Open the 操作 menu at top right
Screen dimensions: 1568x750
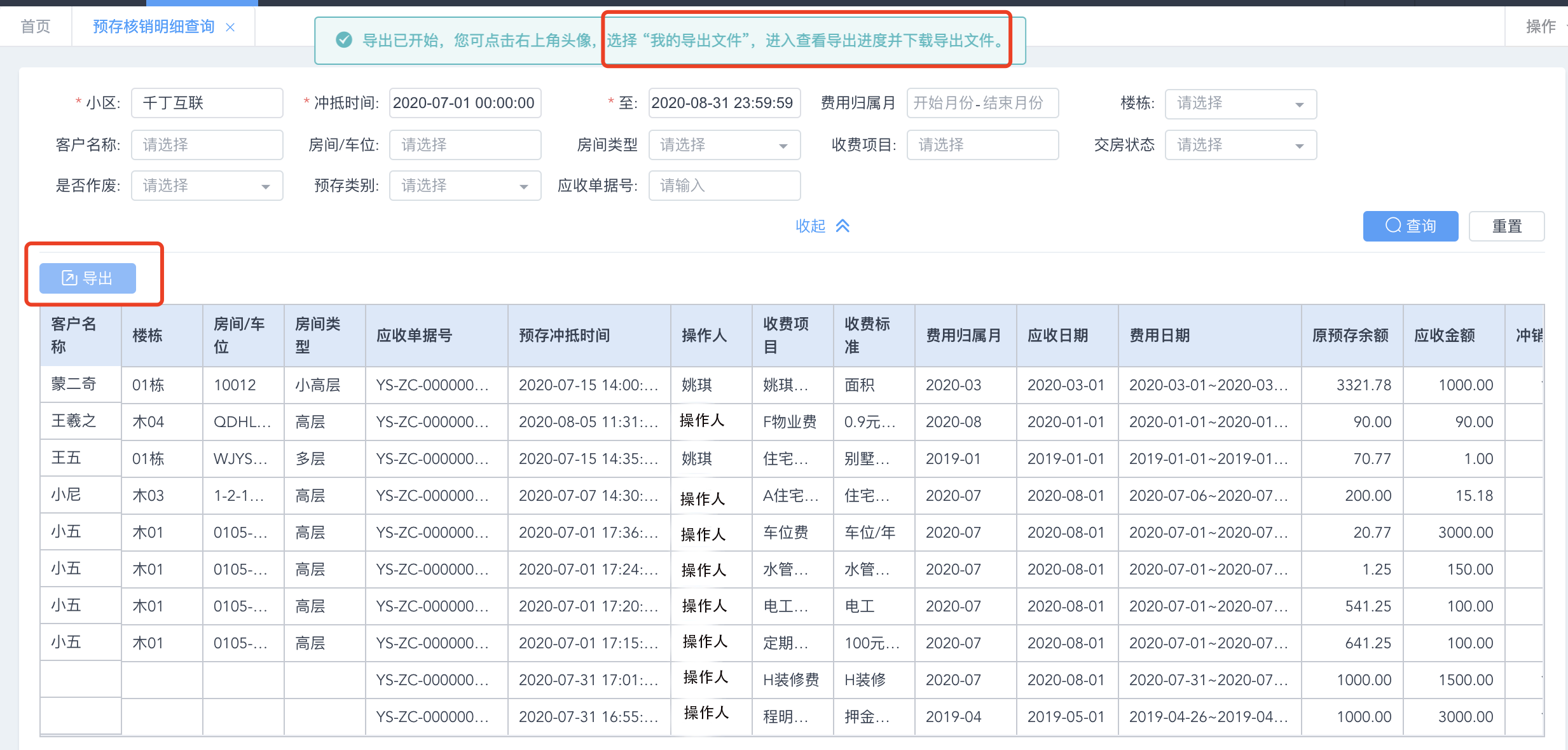coord(1541,27)
